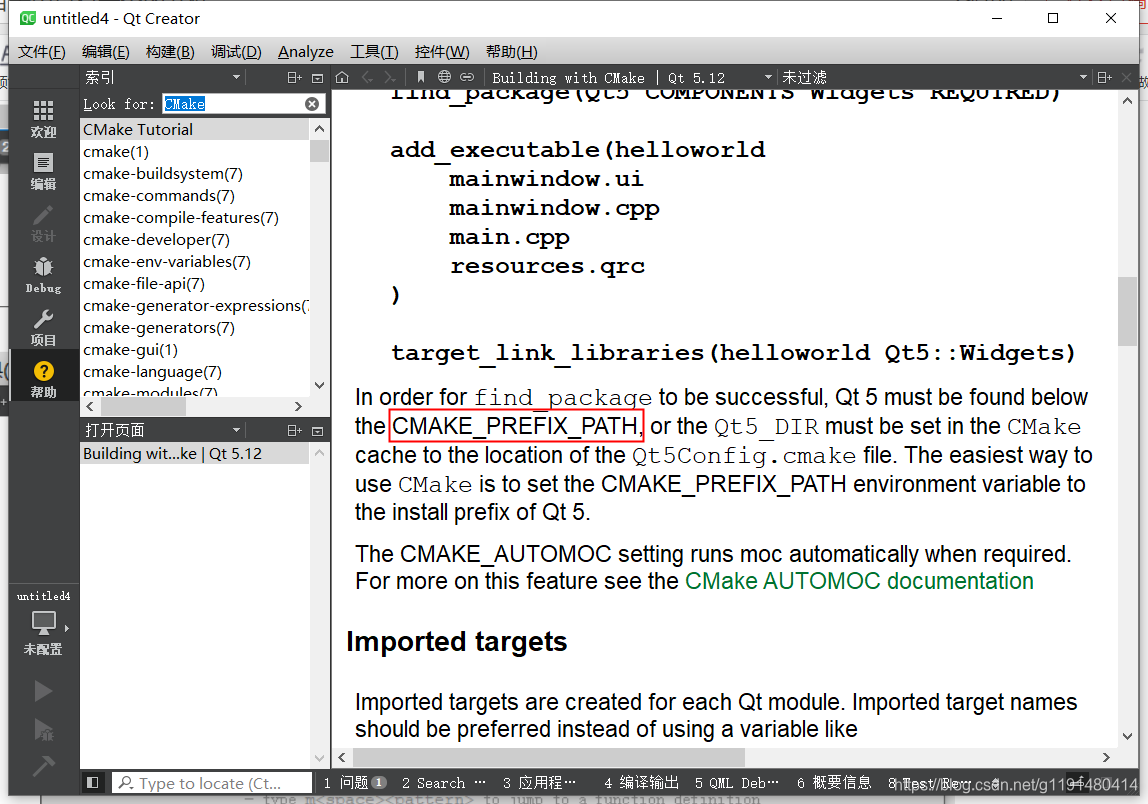Switch to 设计 (Design) mode
This screenshot has width=1148, height=804.
coord(43,223)
